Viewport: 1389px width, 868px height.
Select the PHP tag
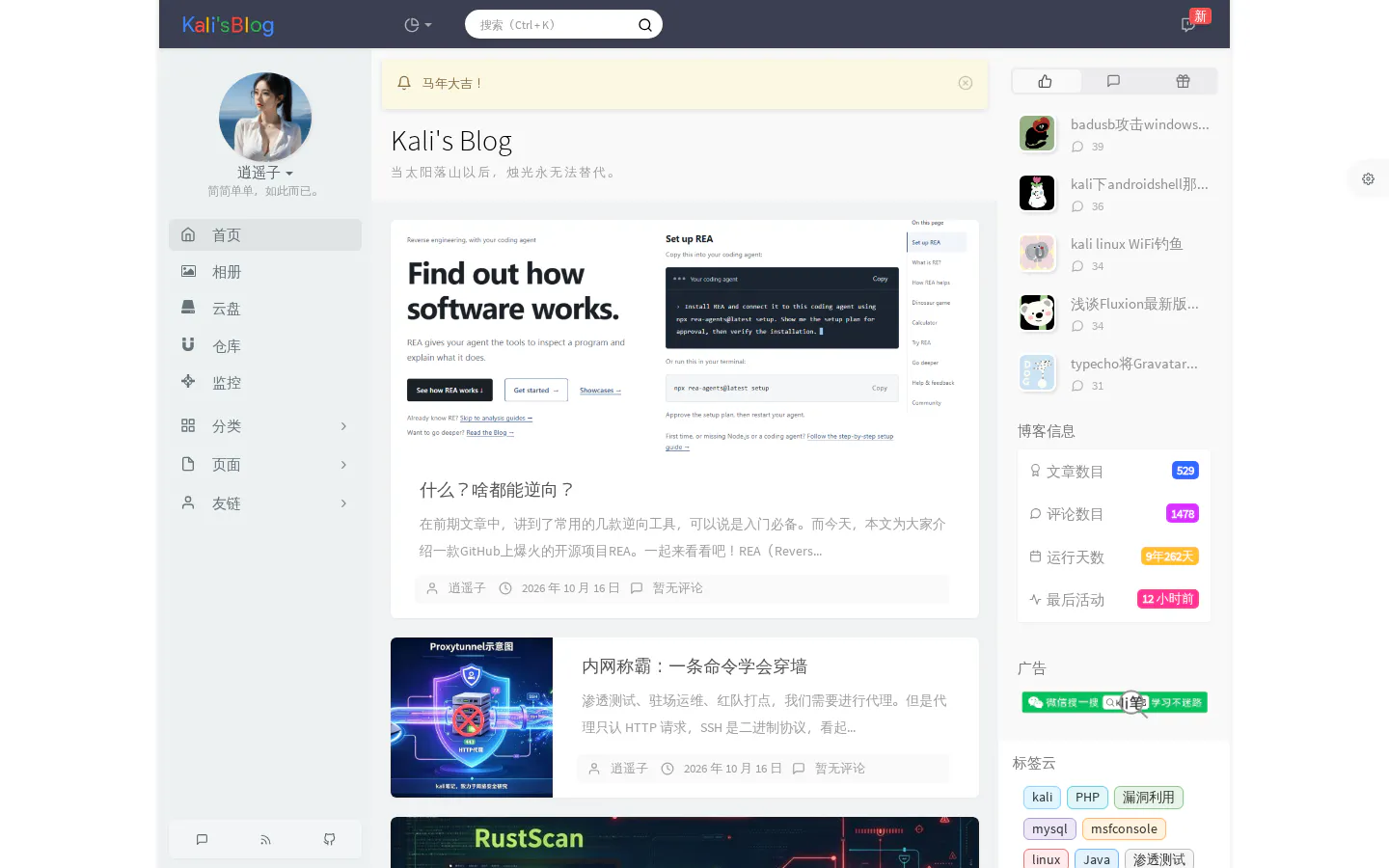(1087, 798)
